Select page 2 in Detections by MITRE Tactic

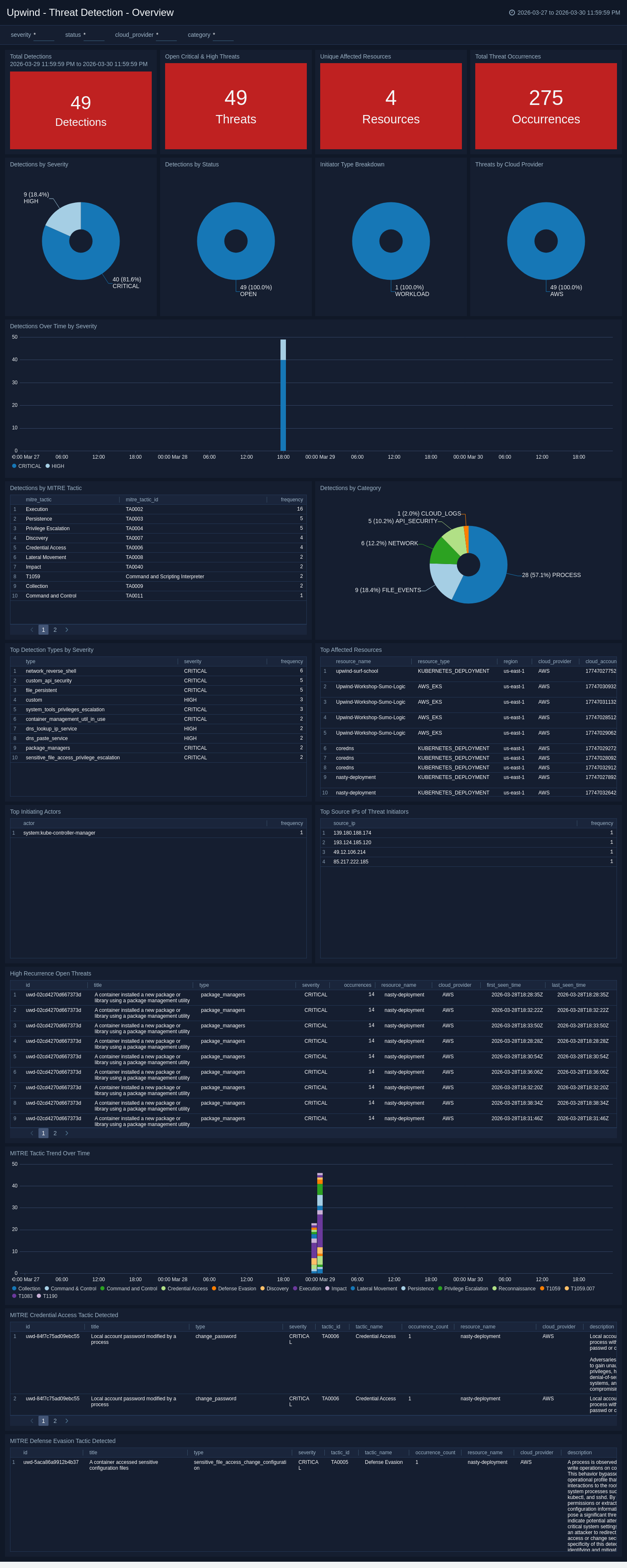(55, 630)
